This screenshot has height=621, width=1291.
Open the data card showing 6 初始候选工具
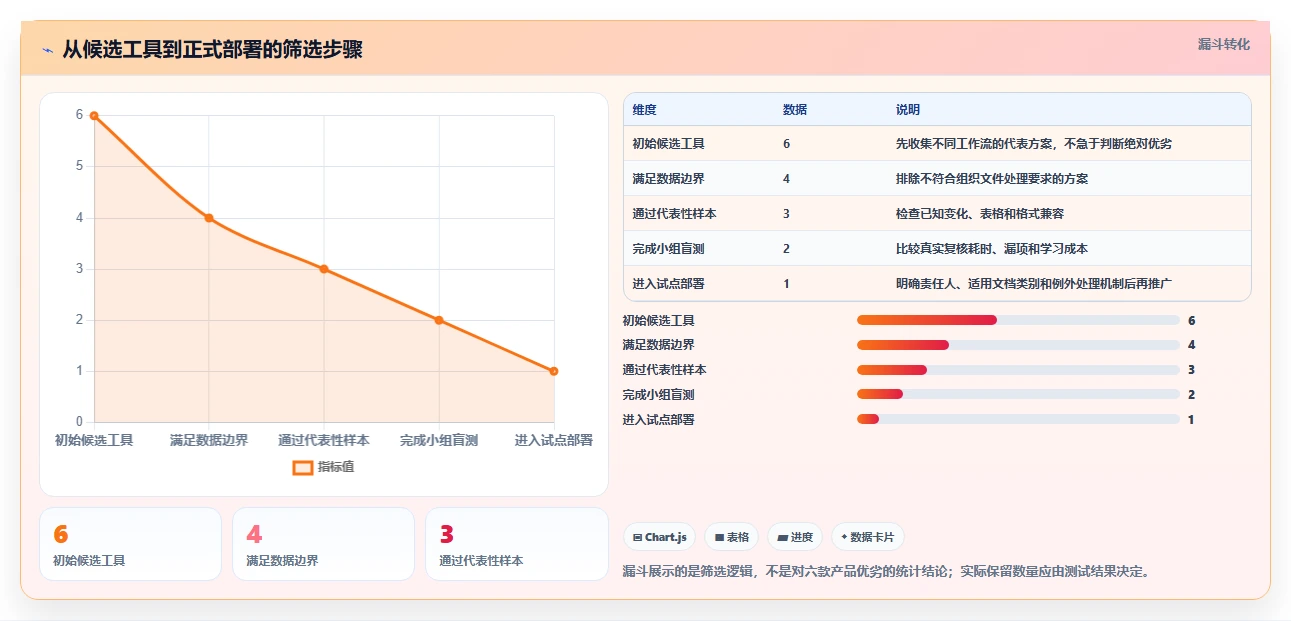pos(130,544)
